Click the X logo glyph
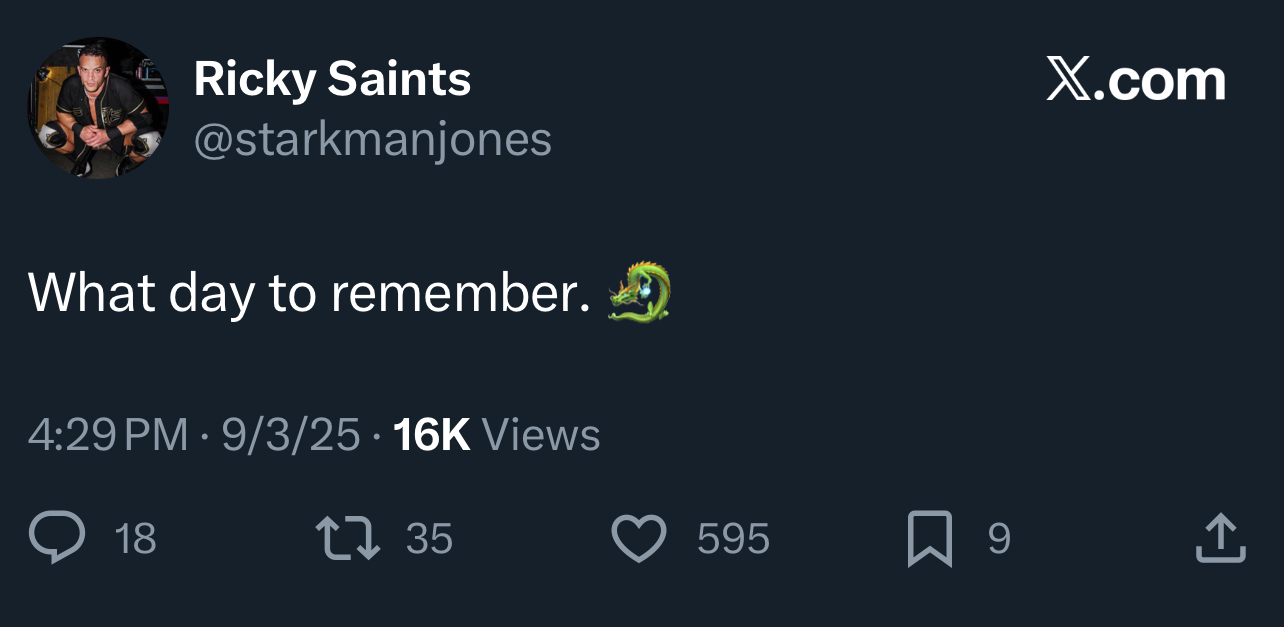 [x=1069, y=79]
